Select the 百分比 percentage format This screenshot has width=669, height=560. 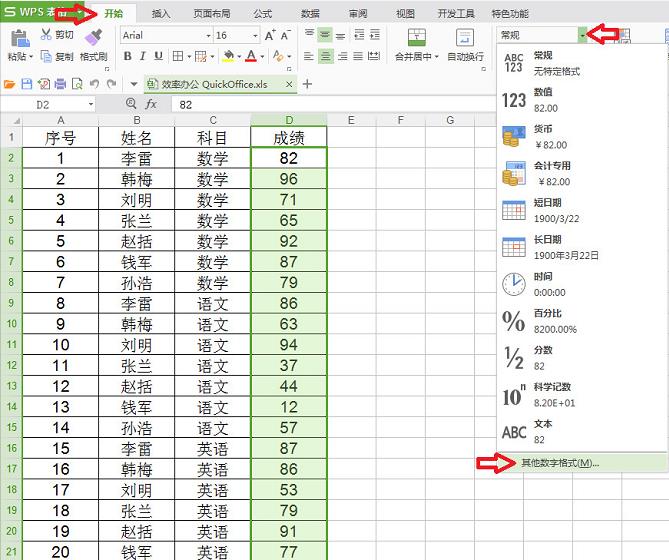582,321
